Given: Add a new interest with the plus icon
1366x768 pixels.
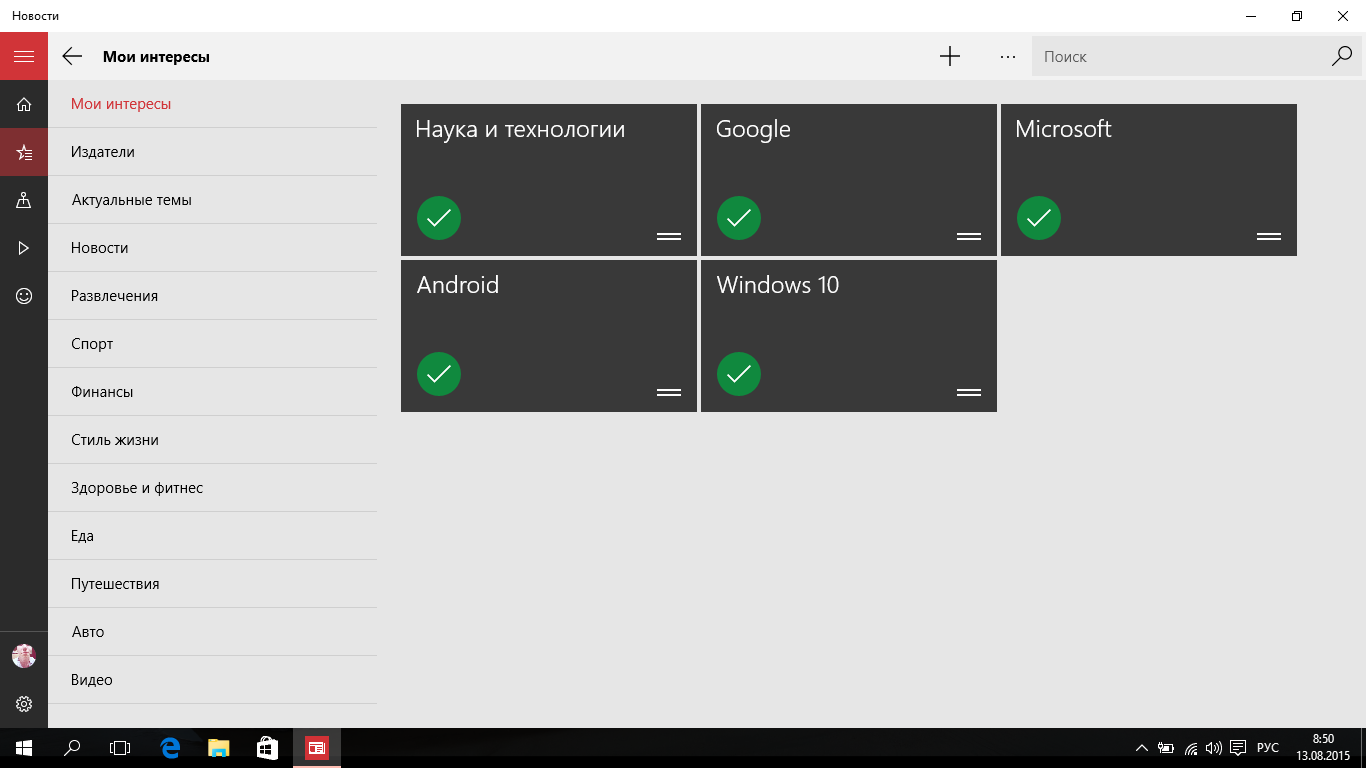Looking at the screenshot, I should pos(950,56).
